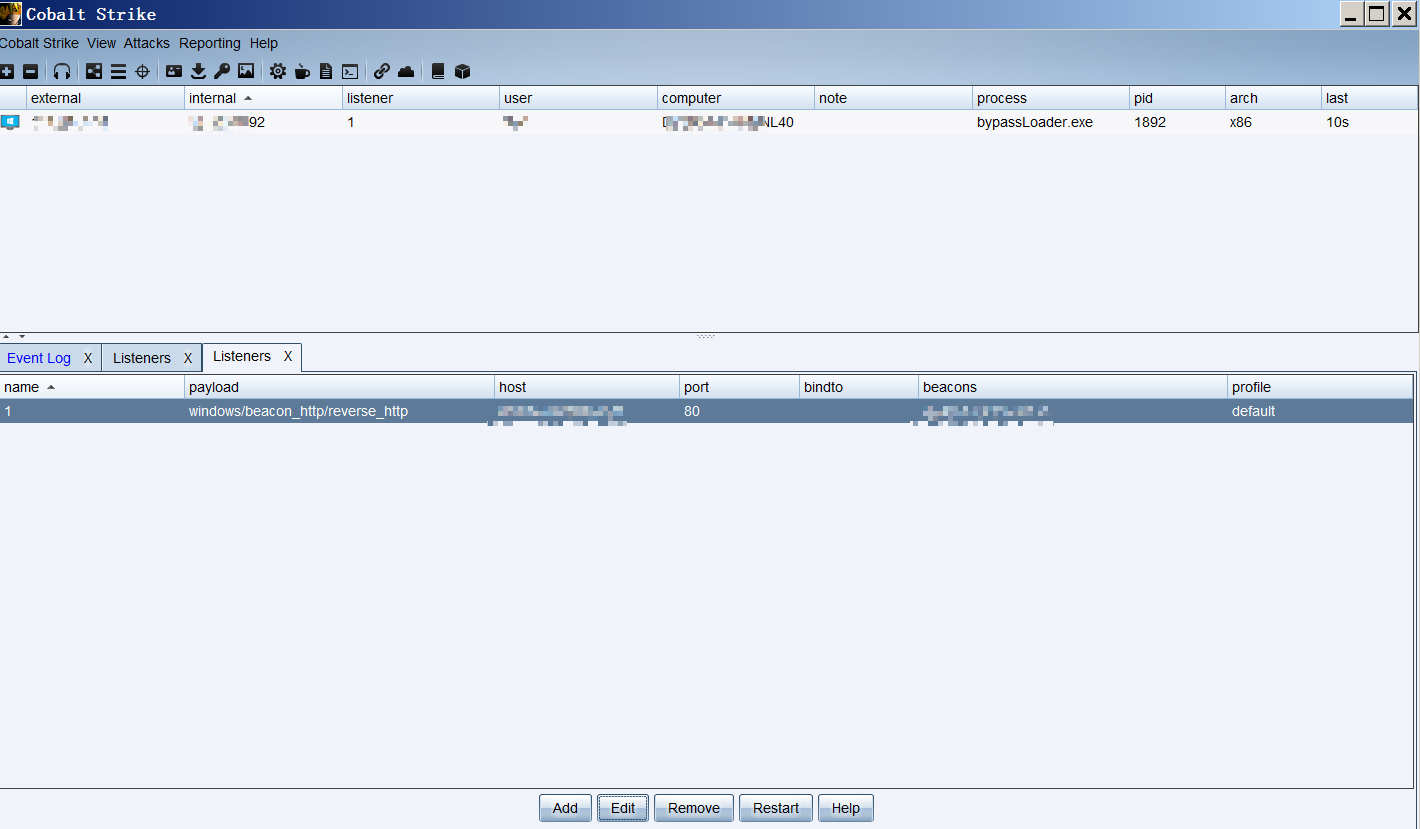The image size is (1420, 829).
Task: Open screenshots via the picture icon
Action: tap(246, 71)
